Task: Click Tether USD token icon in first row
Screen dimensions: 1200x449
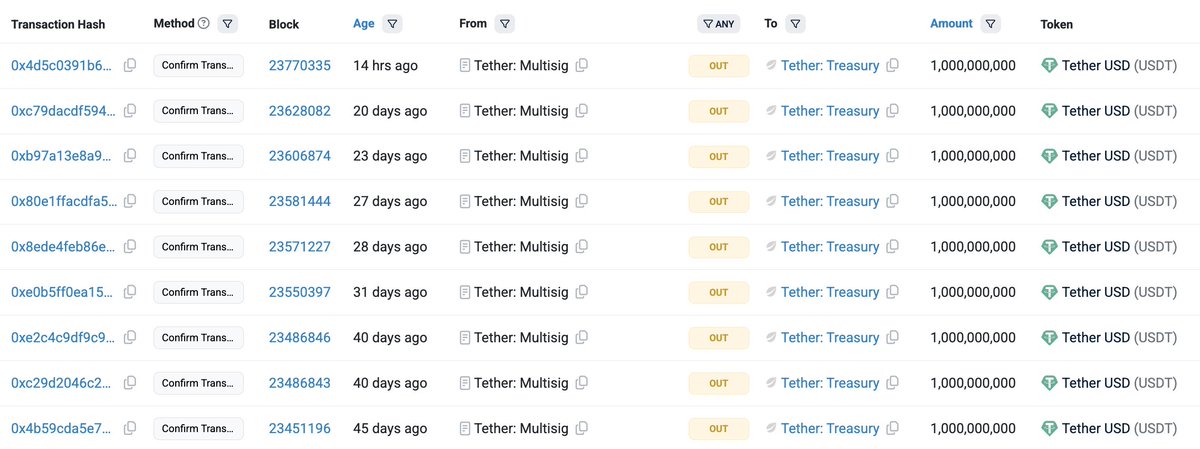Action: (x=1049, y=66)
